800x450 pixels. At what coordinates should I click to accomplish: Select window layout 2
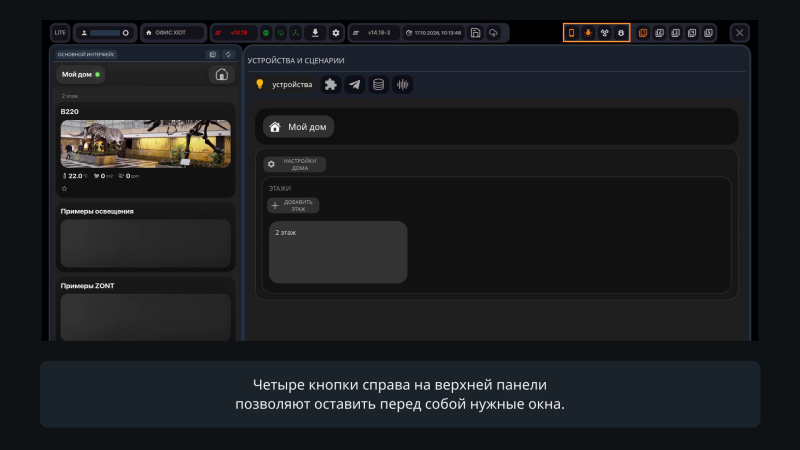point(659,33)
